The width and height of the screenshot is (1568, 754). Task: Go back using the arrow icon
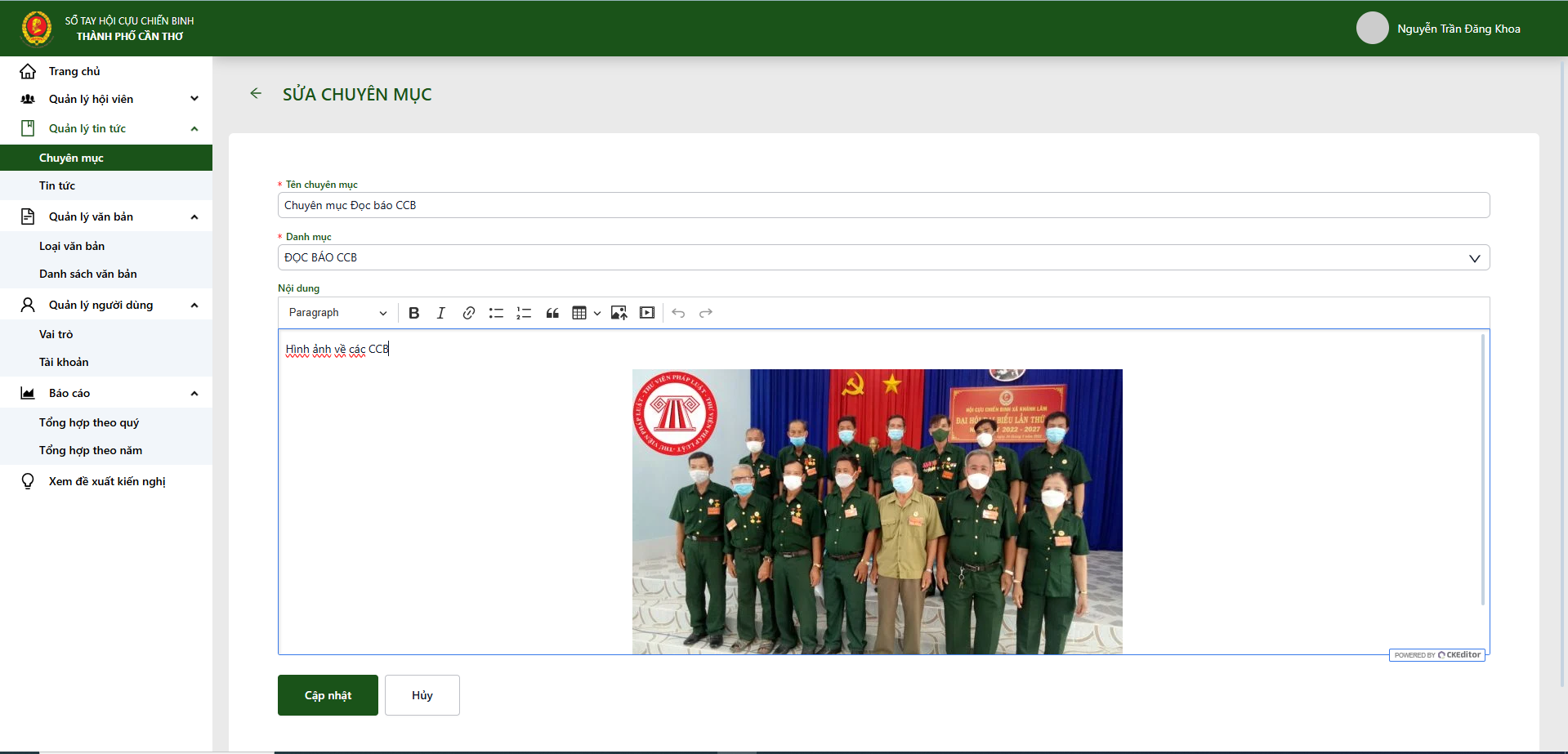pos(256,94)
